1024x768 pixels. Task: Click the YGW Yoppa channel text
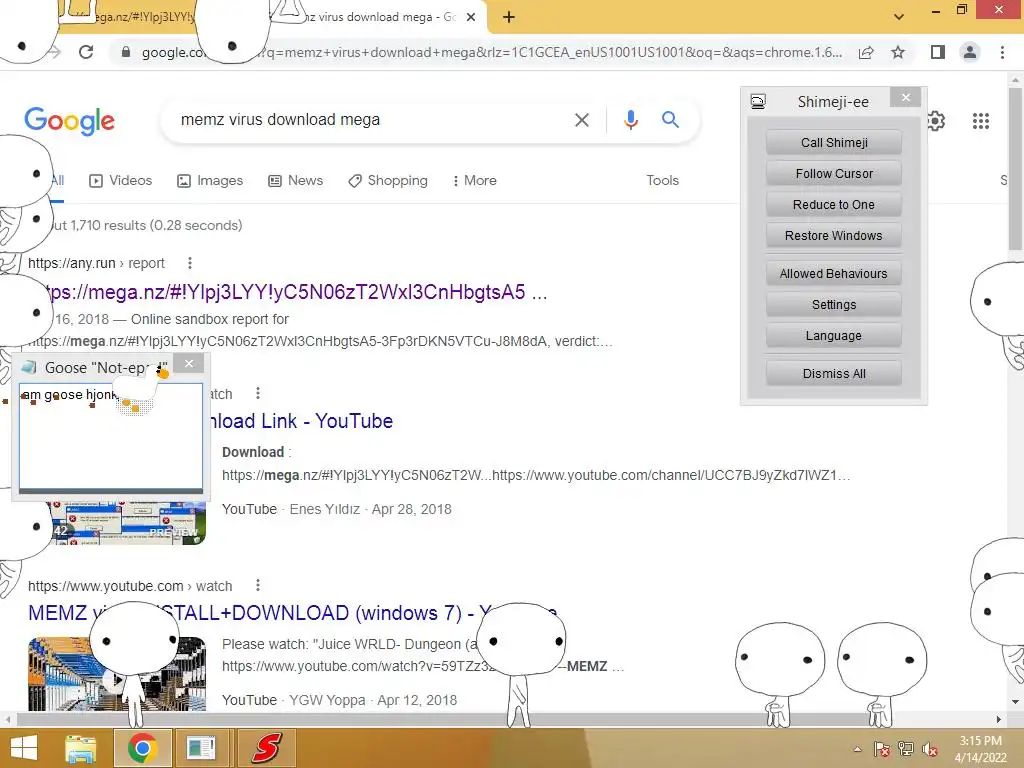tap(327, 701)
